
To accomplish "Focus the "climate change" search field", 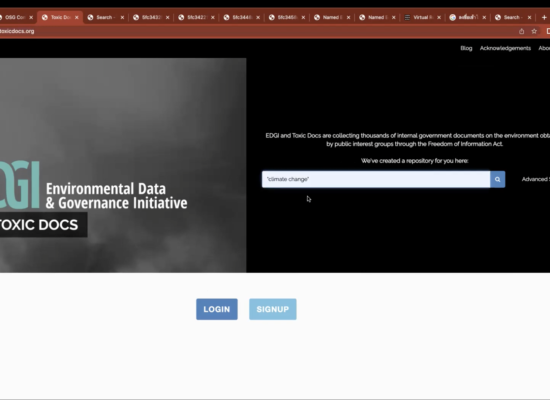I will coord(376,179).
